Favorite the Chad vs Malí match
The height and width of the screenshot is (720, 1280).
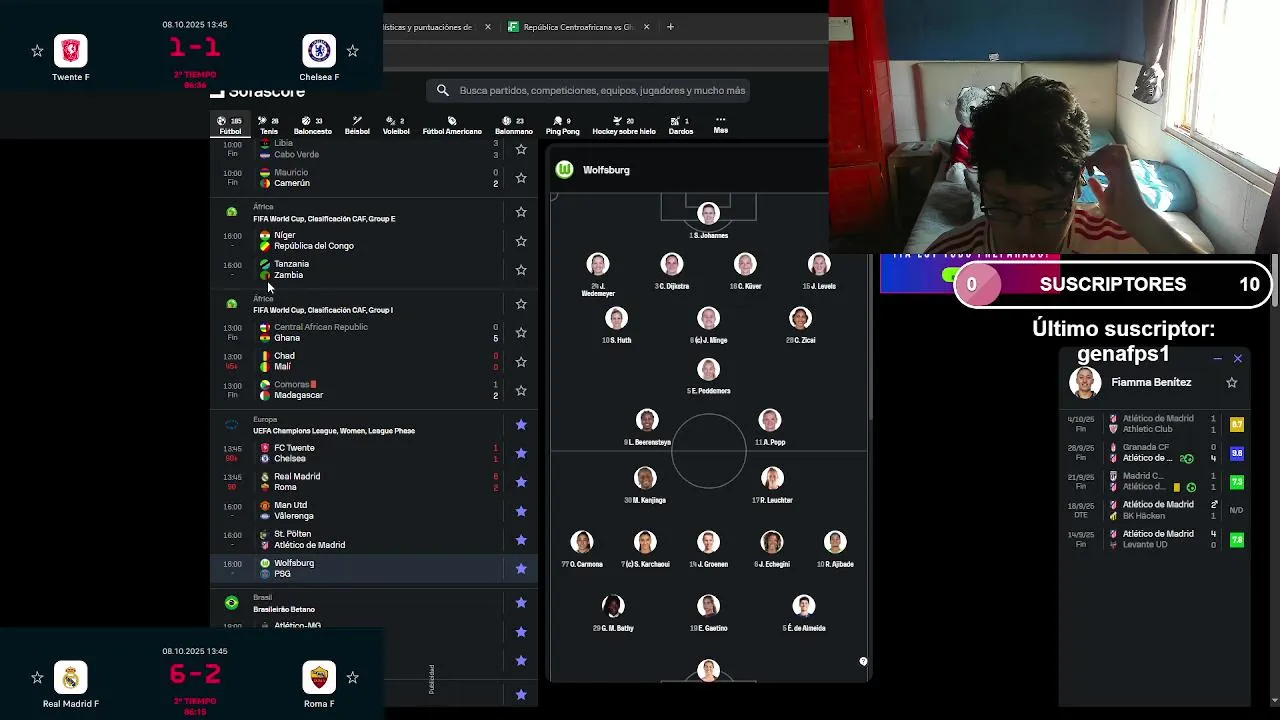(x=521, y=362)
